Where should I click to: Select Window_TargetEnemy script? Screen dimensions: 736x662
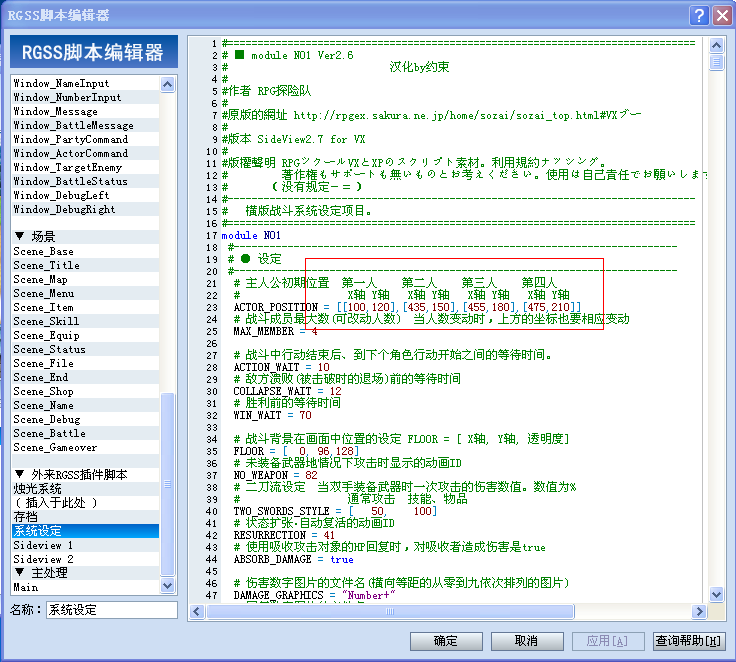(x=85, y=168)
